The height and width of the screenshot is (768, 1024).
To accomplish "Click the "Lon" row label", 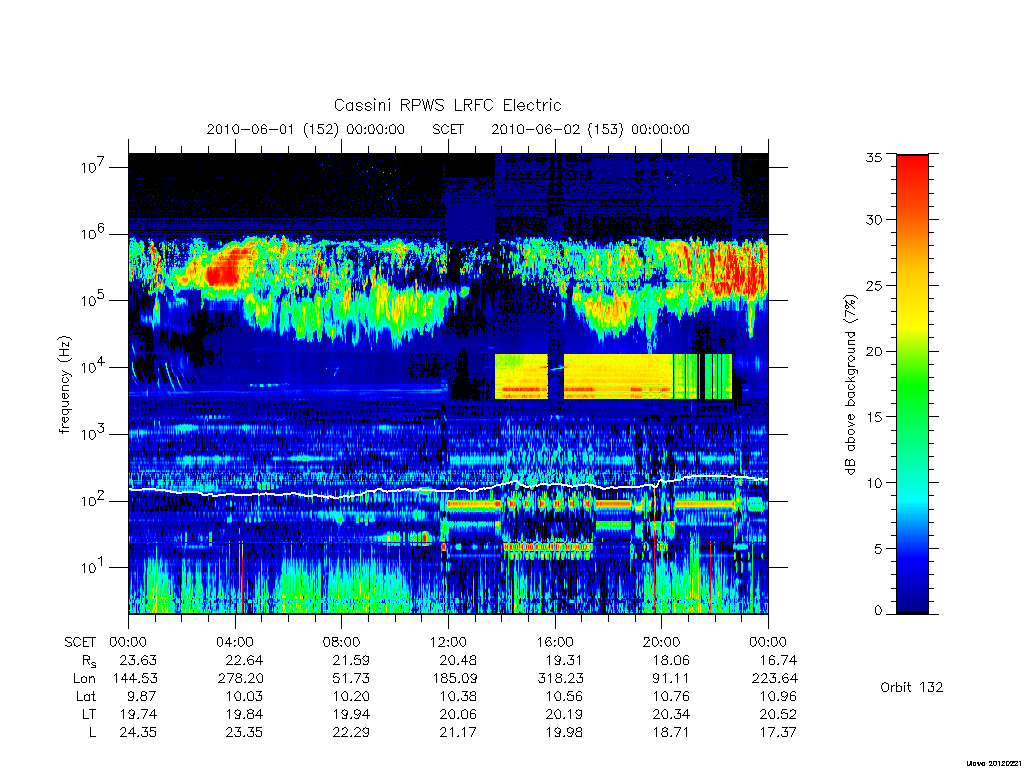I will pyautogui.click(x=85, y=679).
